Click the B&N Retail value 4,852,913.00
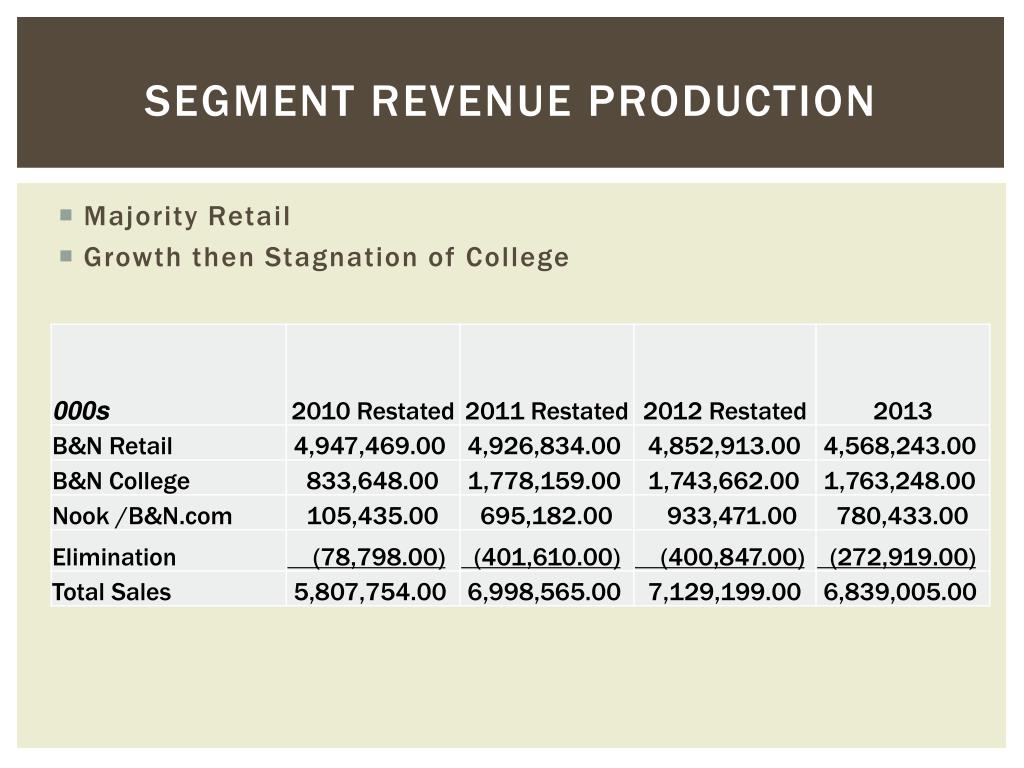This screenshot has height=768, width=1024. pos(724,445)
